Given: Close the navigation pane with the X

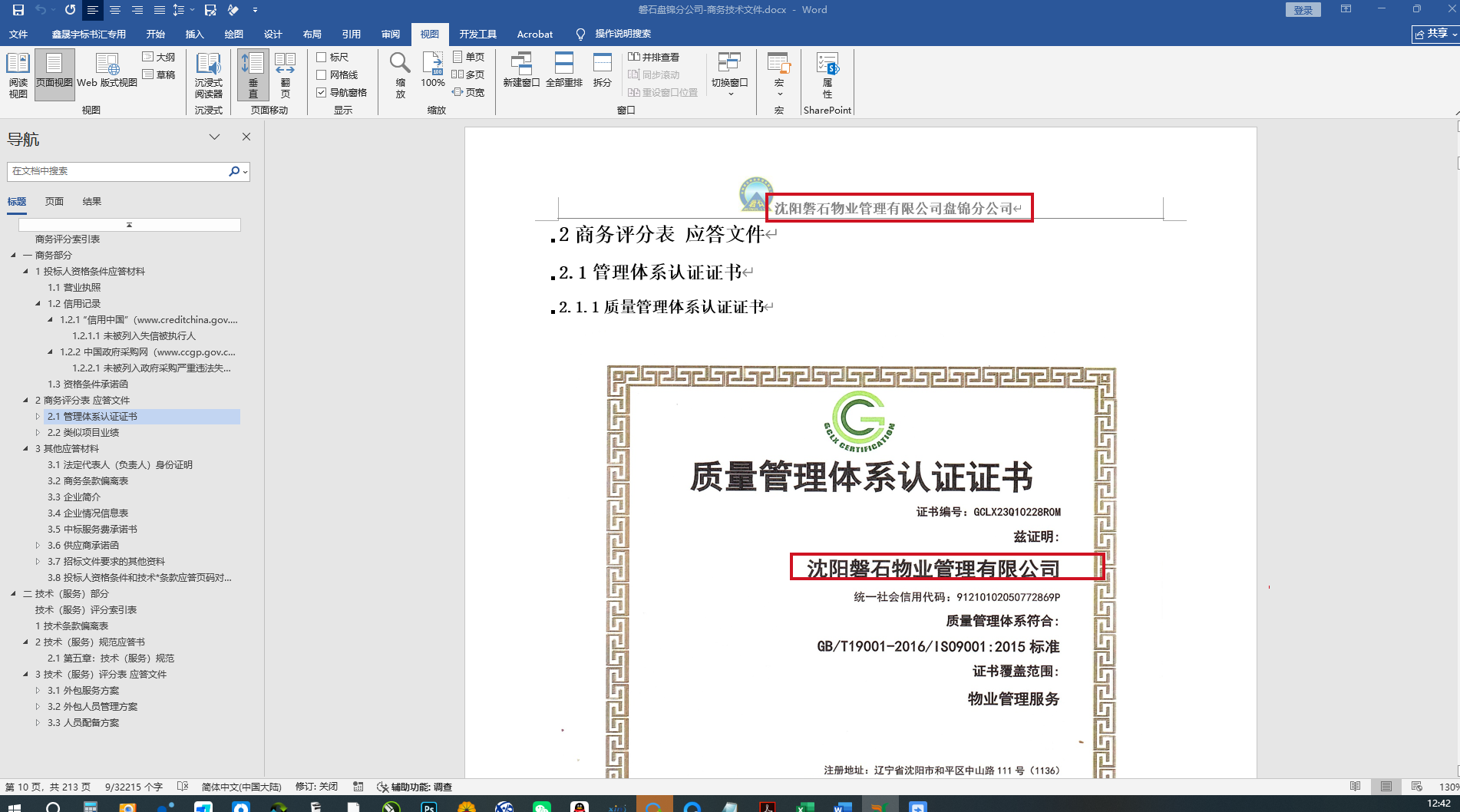Looking at the screenshot, I should tap(246, 137).
